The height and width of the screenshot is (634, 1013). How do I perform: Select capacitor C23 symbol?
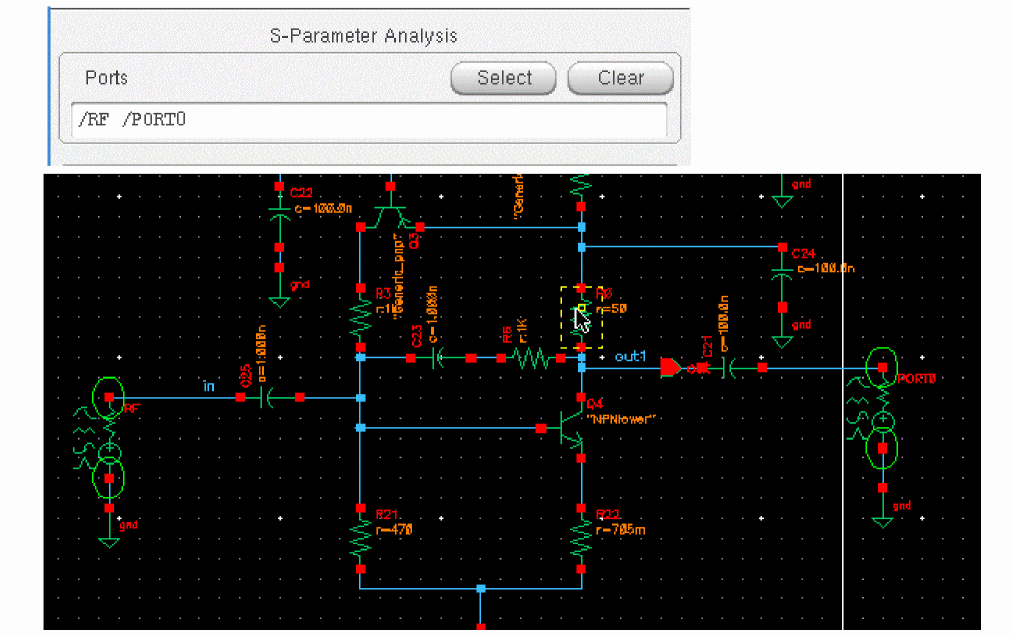441,358
